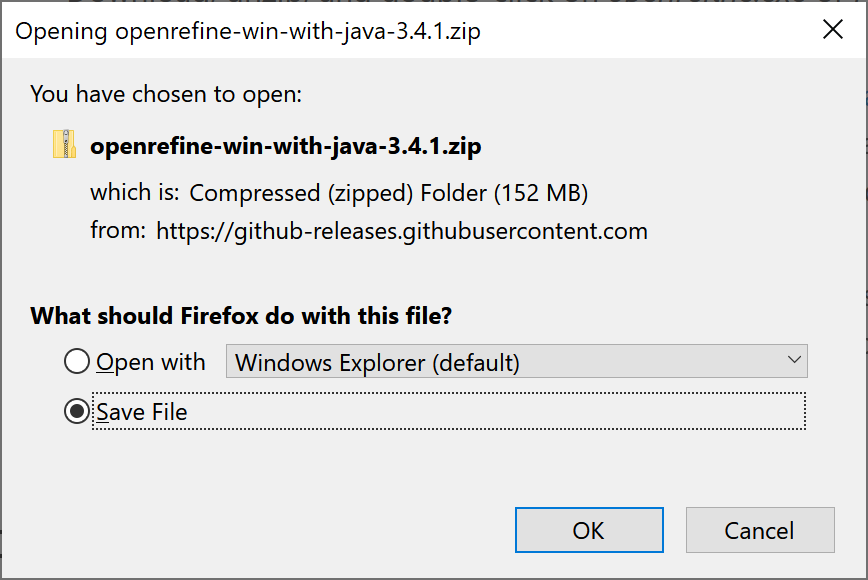Click the Save File label text

click(140, 411)
